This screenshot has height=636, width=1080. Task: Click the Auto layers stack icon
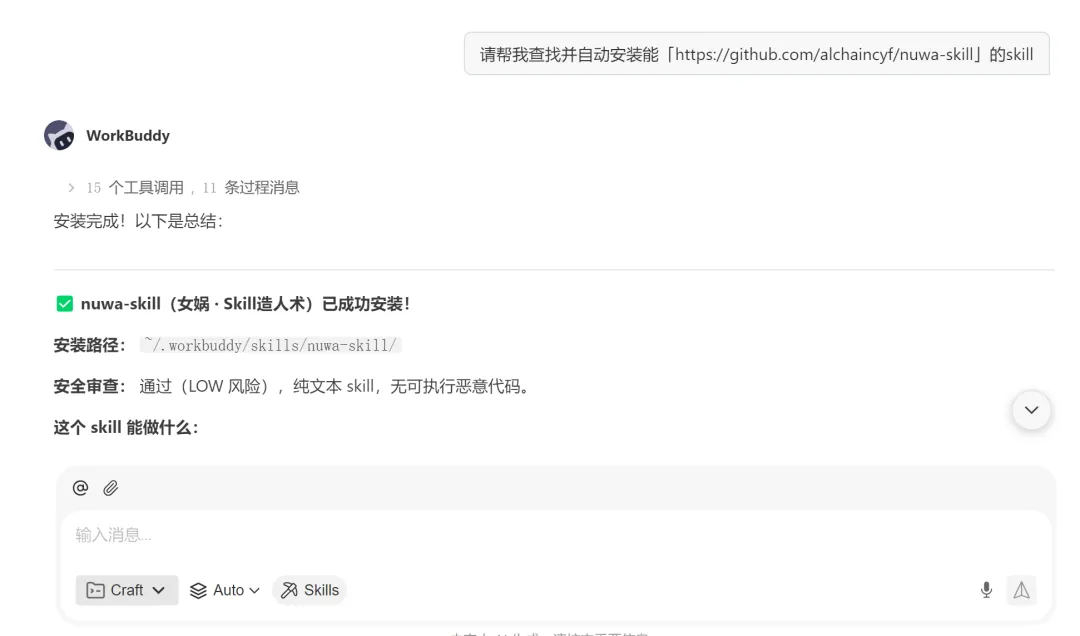pos(198,591)
